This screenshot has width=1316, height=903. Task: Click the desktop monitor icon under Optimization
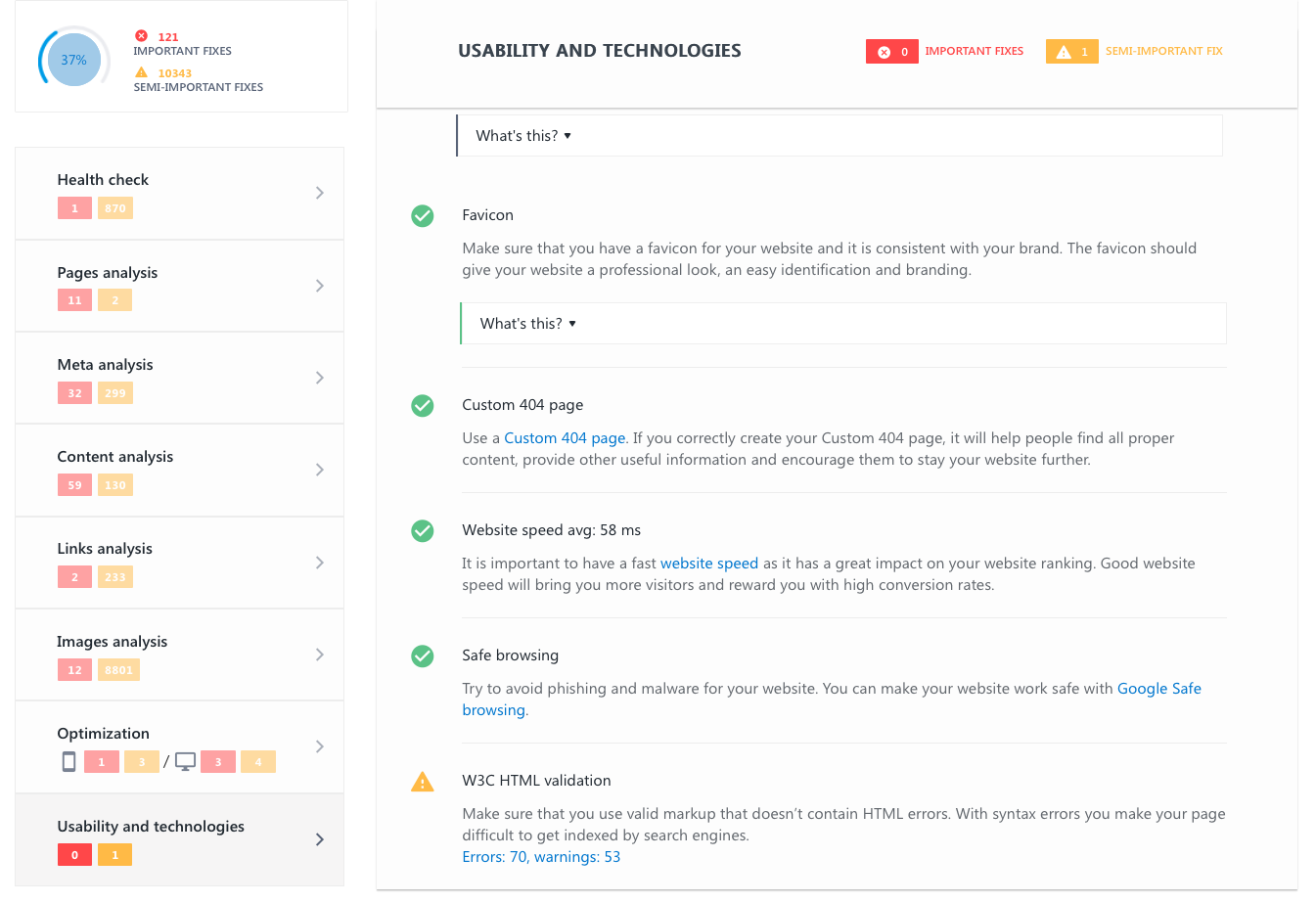pyautogui.click(x=185, y=761)
